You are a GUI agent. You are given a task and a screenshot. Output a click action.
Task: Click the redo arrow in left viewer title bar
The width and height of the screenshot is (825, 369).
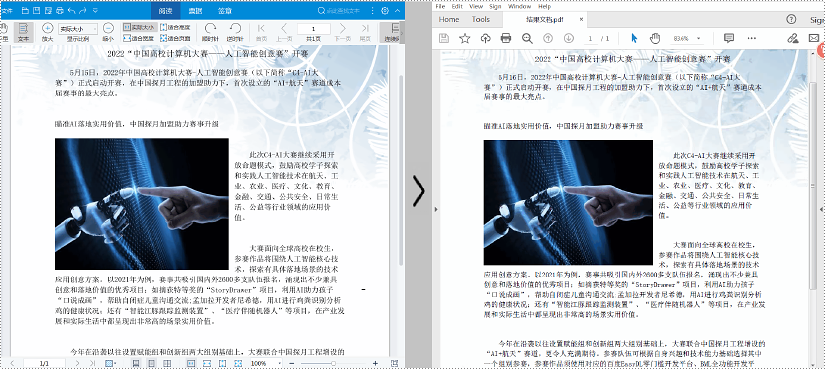(x=83, y=11)
